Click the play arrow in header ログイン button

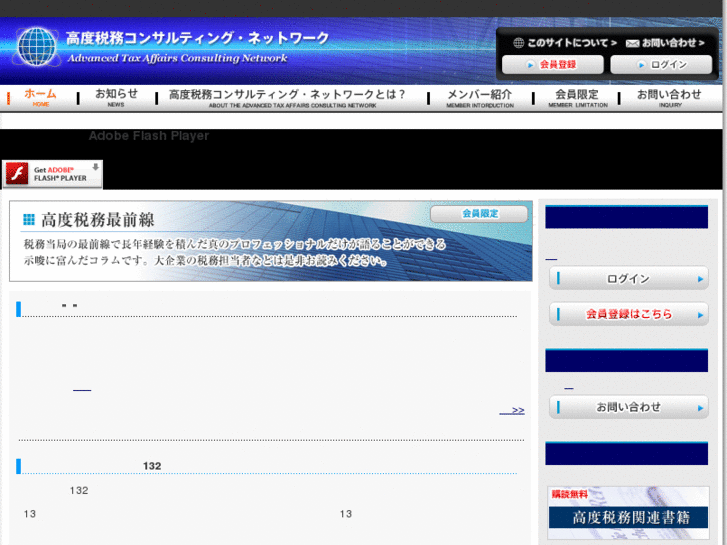click(x=641, y=65)
